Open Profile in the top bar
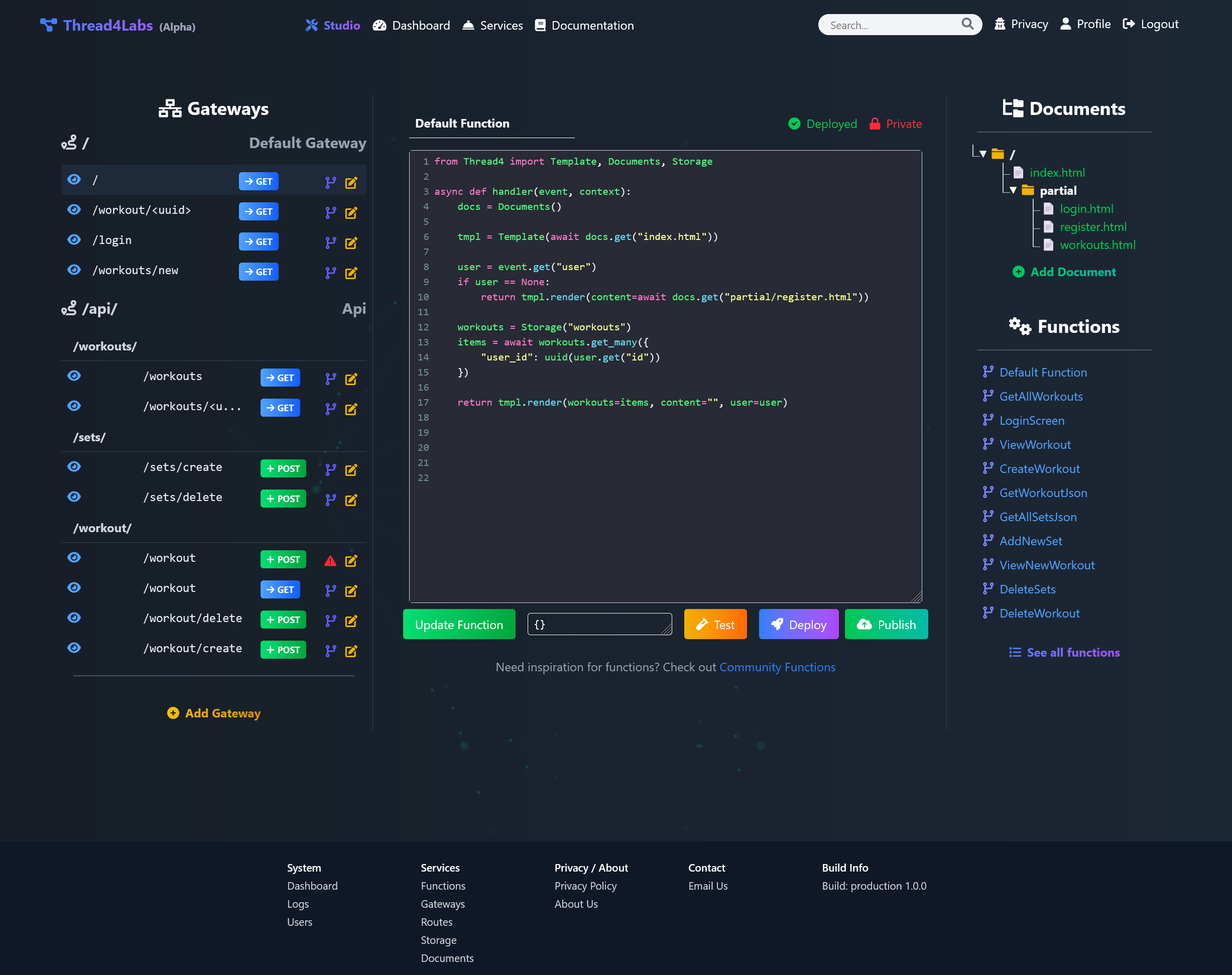The height and width of the screenshot is (975, 1232). [x=1085, y=24]
